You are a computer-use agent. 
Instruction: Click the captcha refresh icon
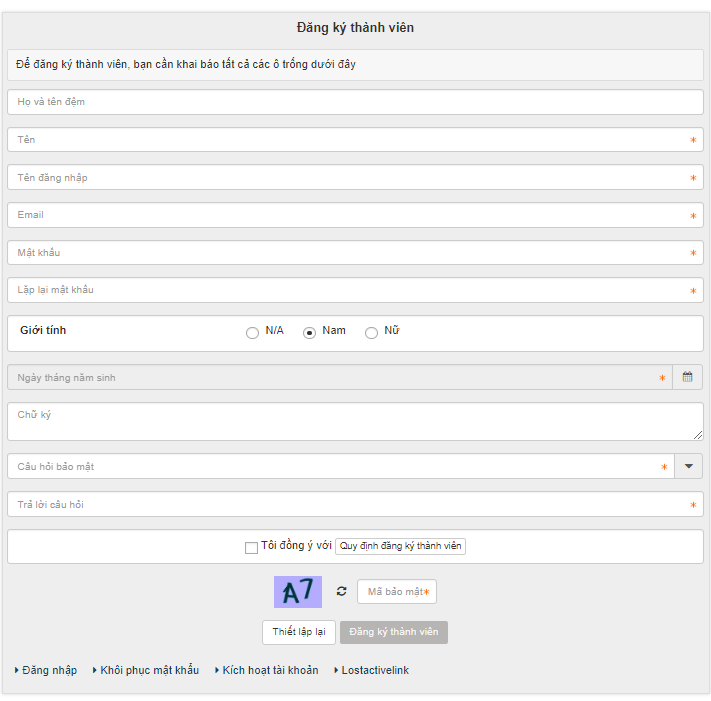click(x=341, y=592)
